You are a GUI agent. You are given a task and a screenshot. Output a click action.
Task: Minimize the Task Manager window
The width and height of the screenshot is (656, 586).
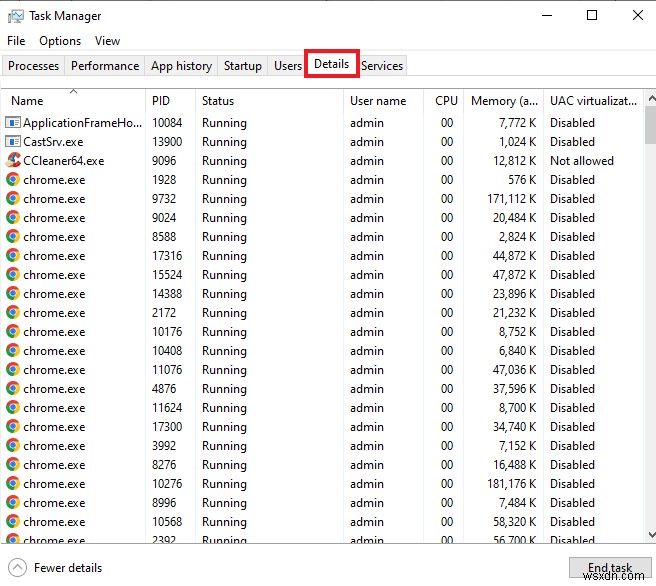click(x=547, y=16)
